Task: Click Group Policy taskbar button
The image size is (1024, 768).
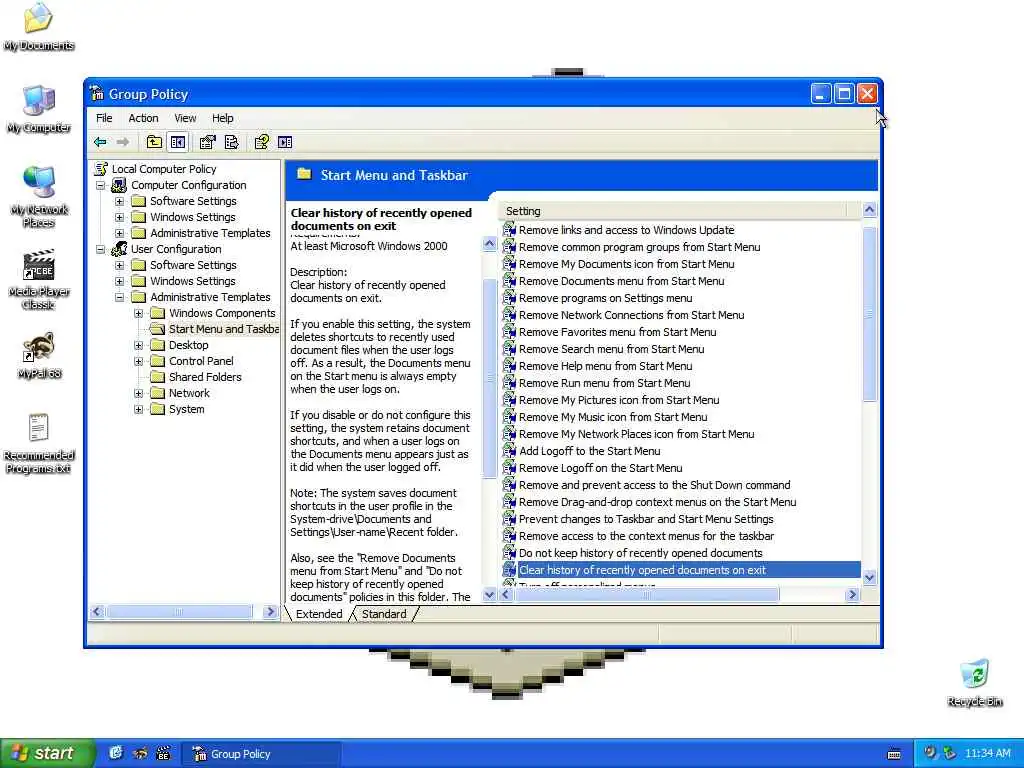Action: click(260, 754)
